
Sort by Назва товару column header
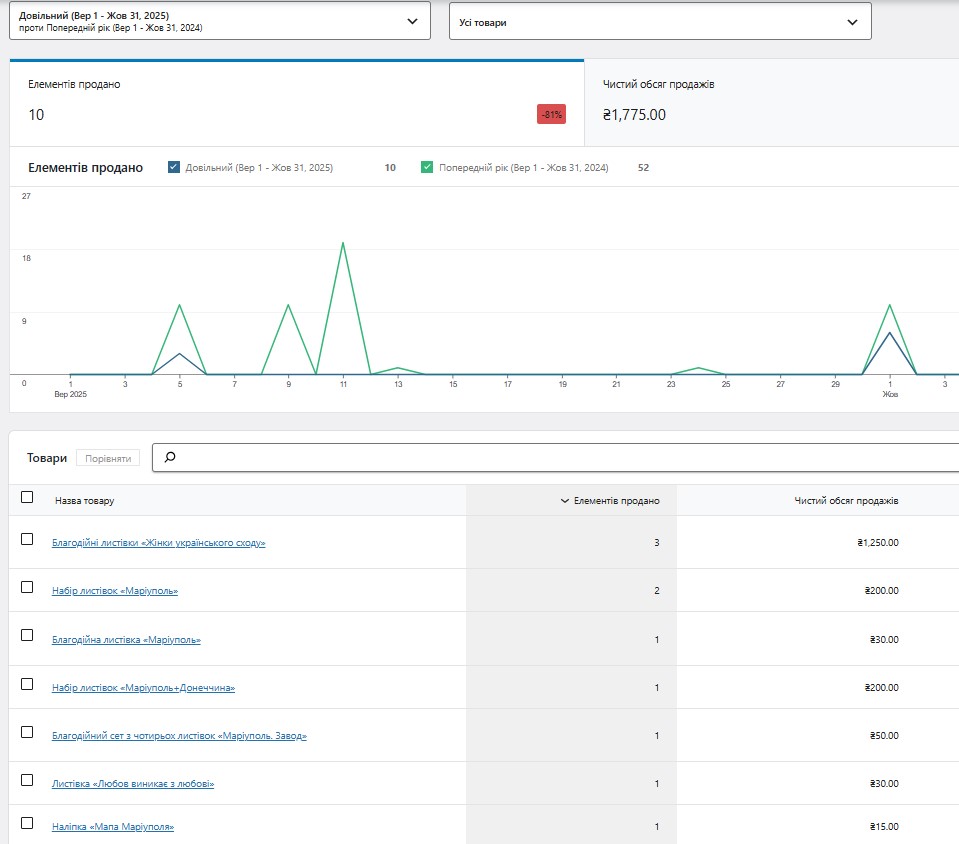coord(84,501)
